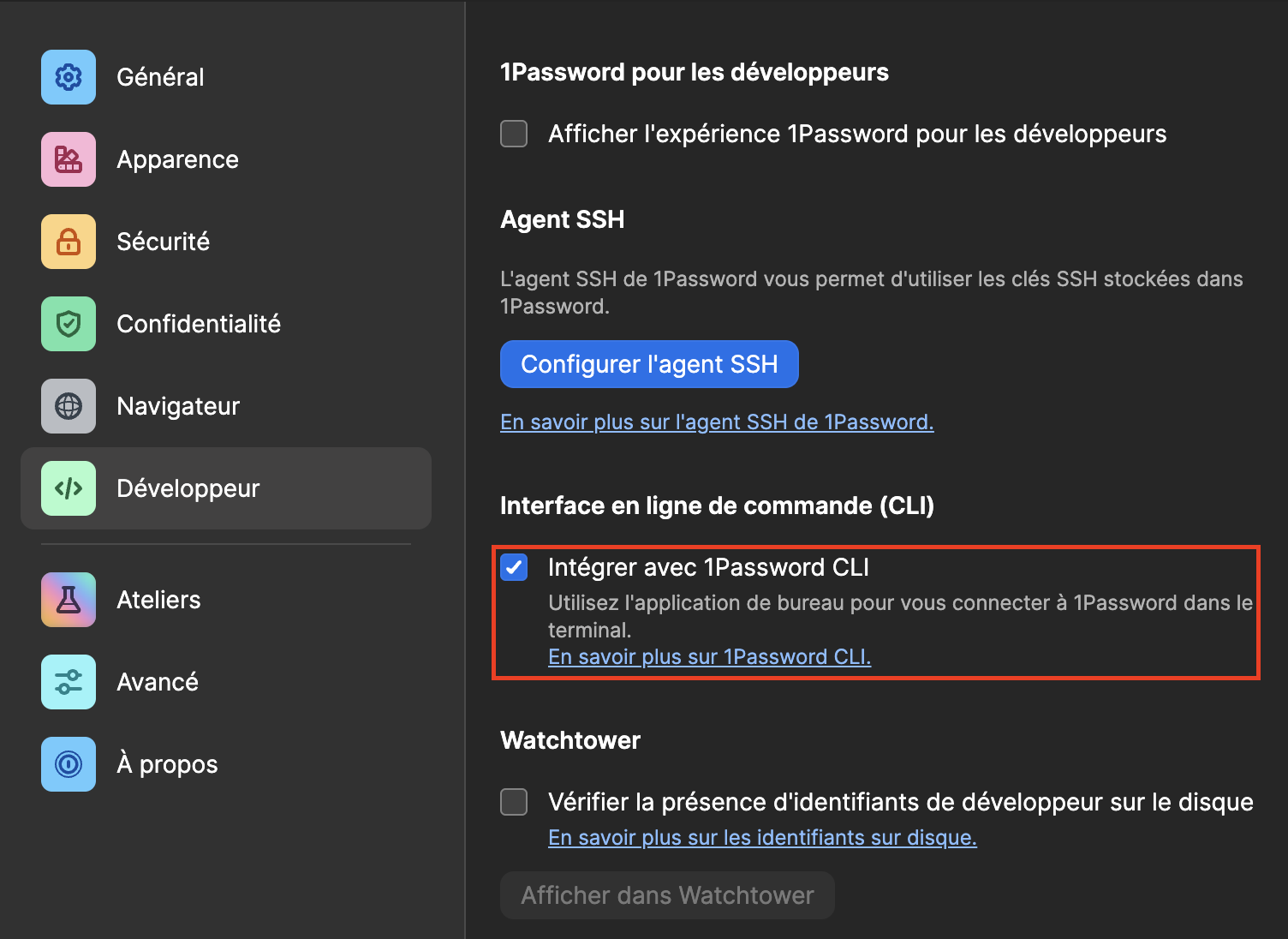1288x939 pixels.
Task: Open the Navigateur settings section
Action: click(x=178, y=406)
